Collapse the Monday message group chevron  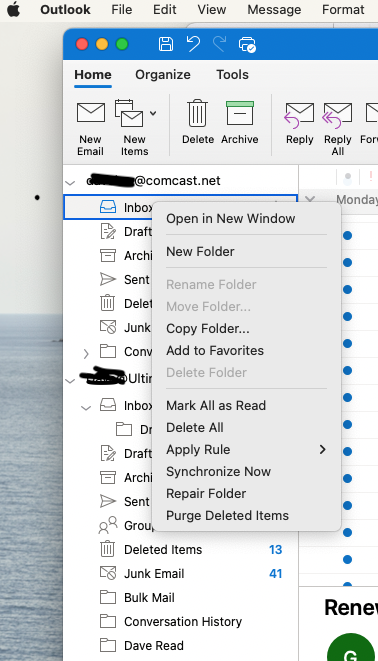point(311,199)
